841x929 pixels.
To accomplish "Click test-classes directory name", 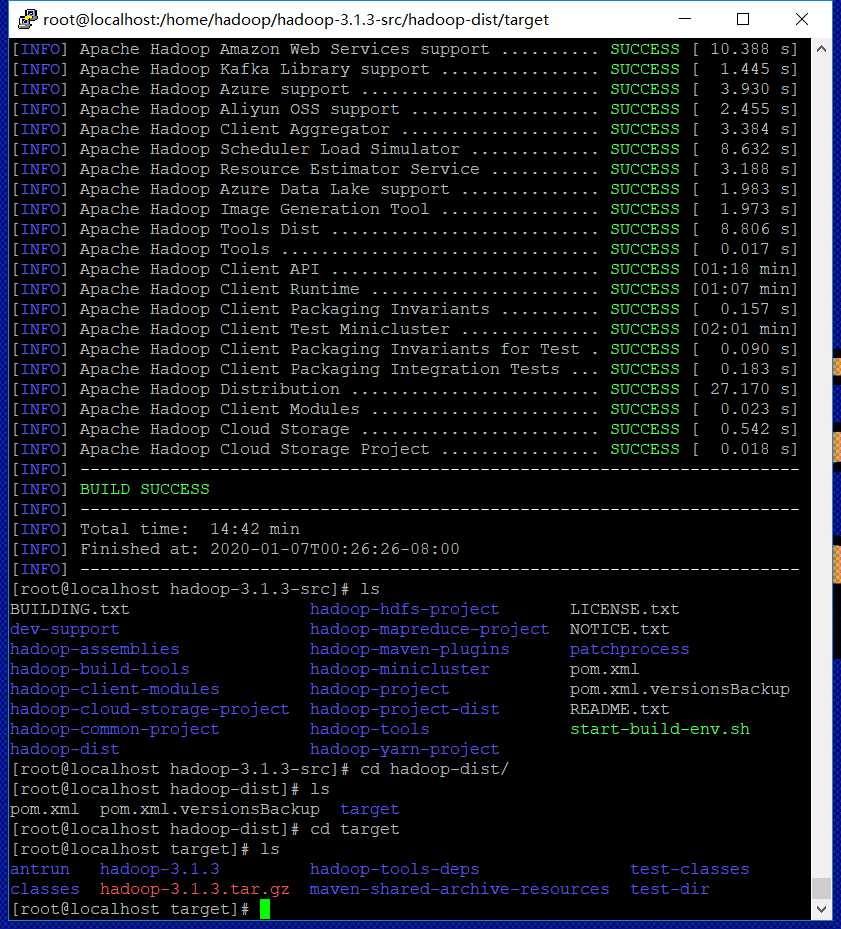I will pyautogui.click(x=690, y=869).
